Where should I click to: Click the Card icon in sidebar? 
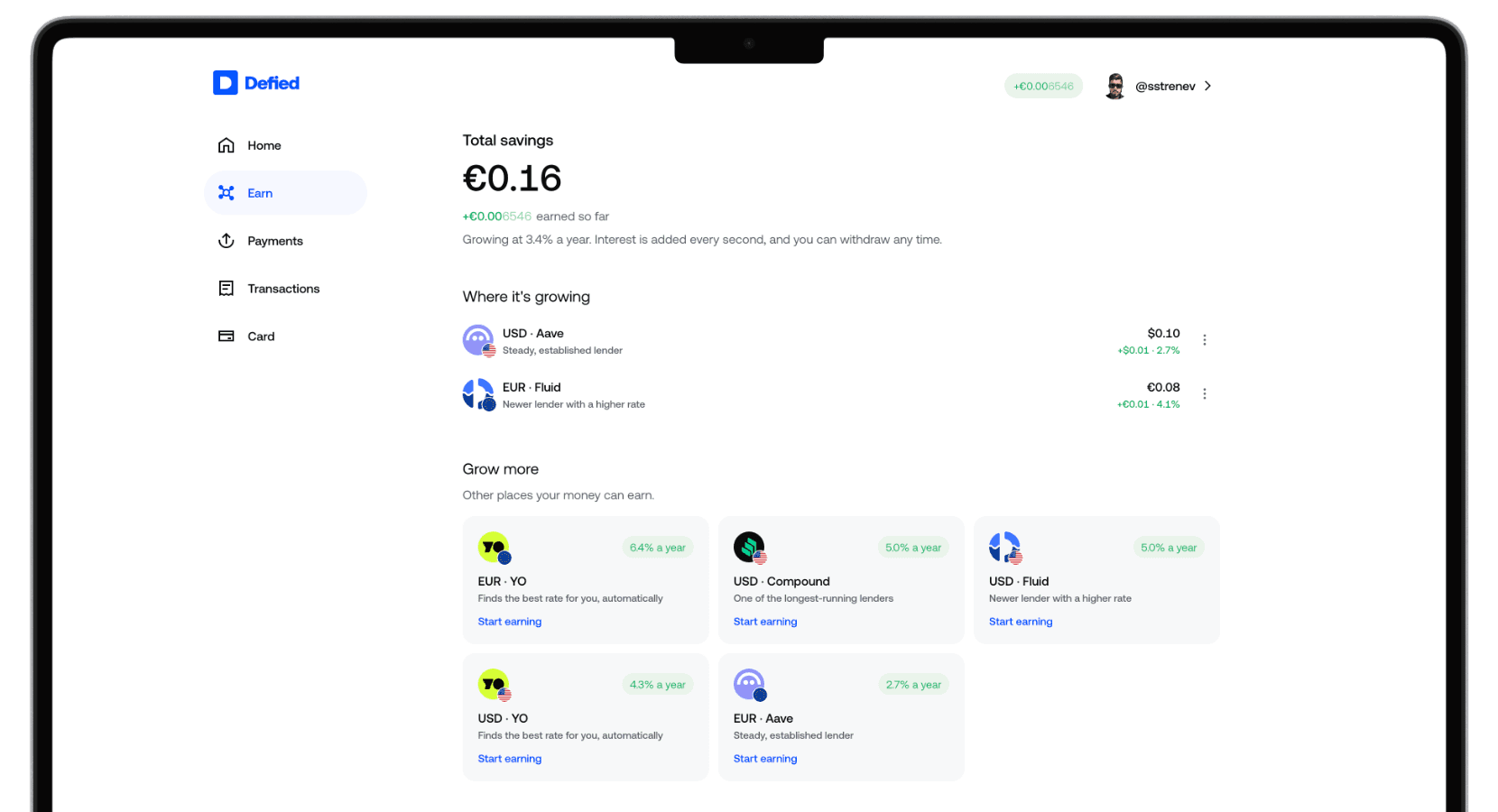(x=227, y=337)
